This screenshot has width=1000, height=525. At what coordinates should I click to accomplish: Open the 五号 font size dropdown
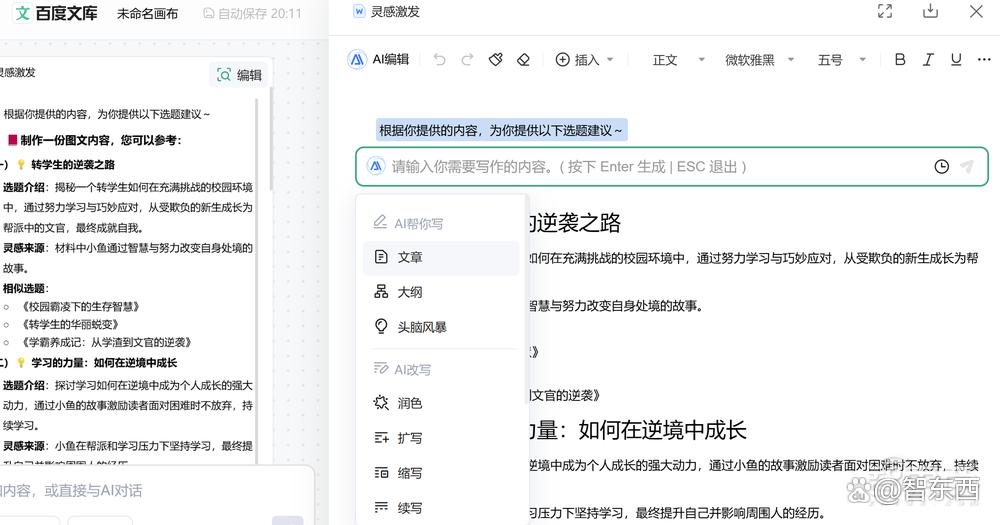point(842,59)
